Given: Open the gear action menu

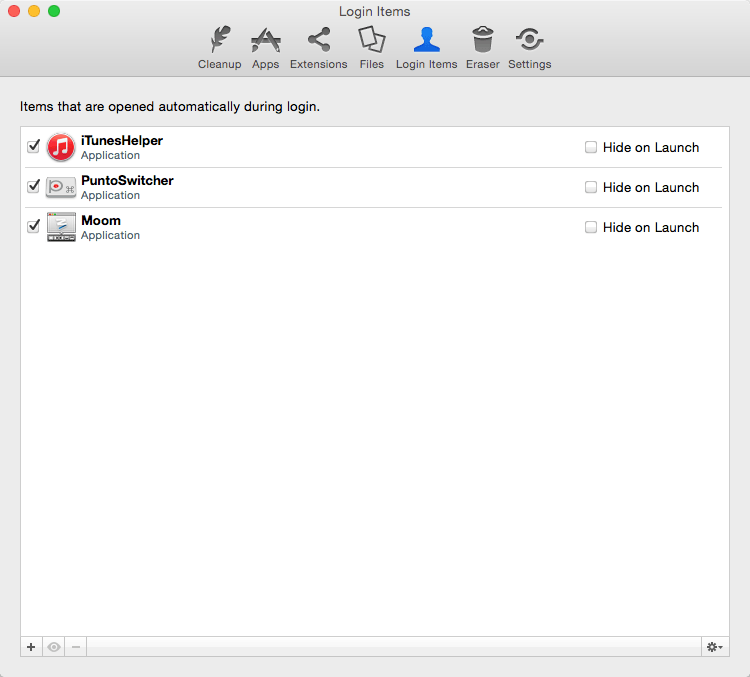Looking at the screenshot, I should pyautogui.click(x=715, y=647).
